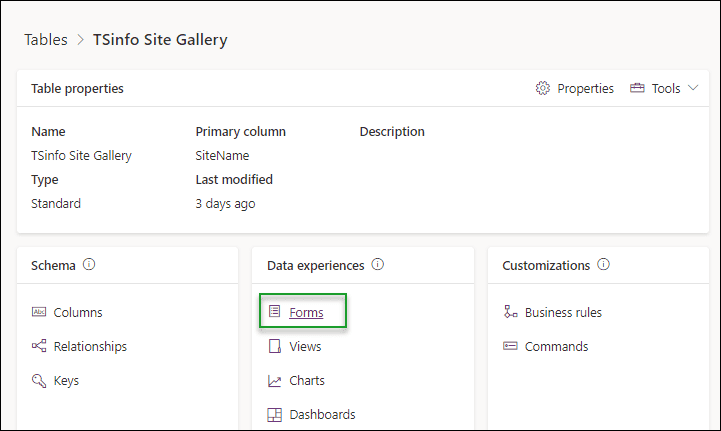Click the Relationships icon
The height and width of the screenshot is (431, 721).
click(x=39, y=346)
